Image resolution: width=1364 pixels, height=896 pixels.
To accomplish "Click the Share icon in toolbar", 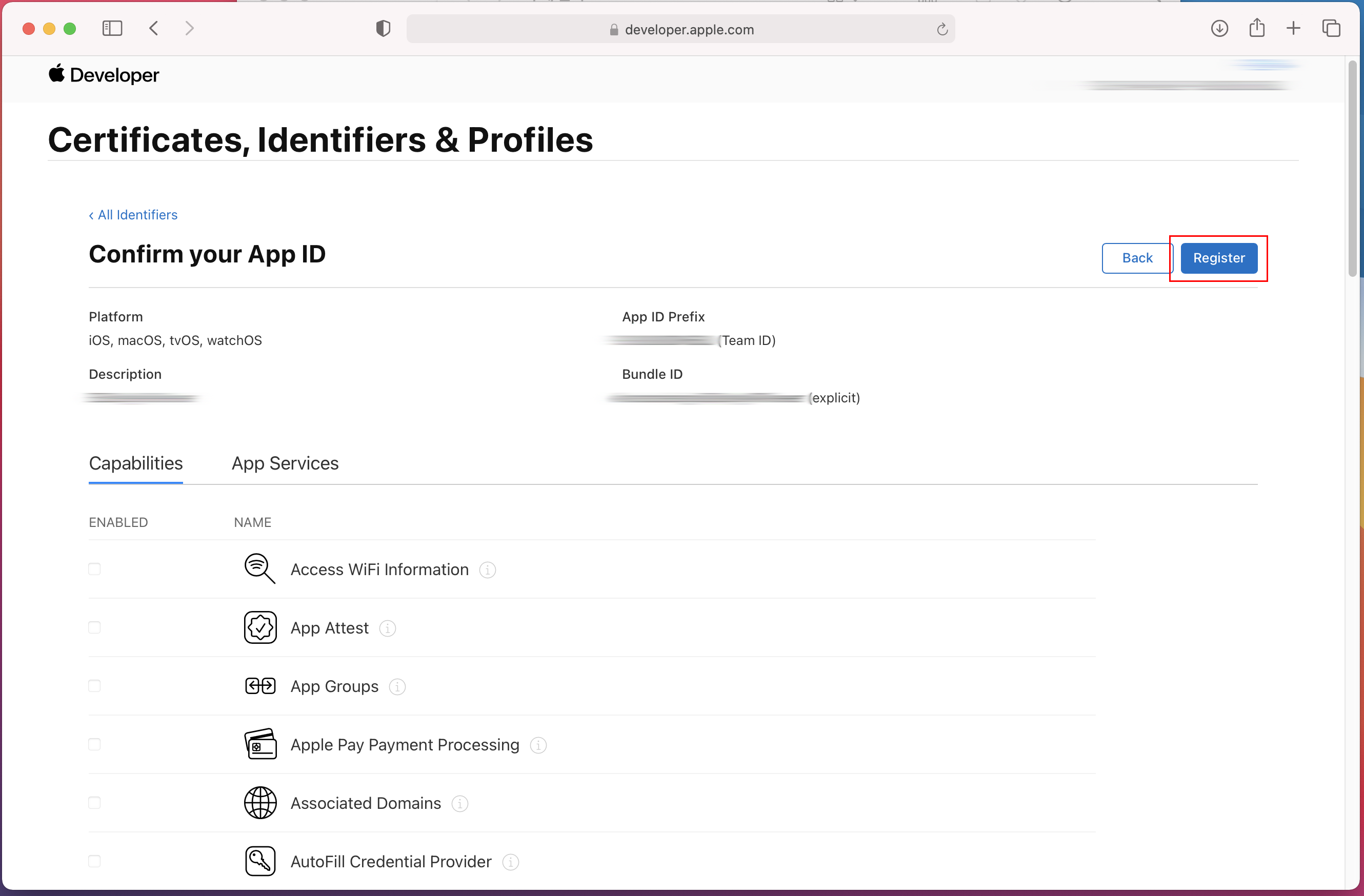I will tap(1257, 28).
